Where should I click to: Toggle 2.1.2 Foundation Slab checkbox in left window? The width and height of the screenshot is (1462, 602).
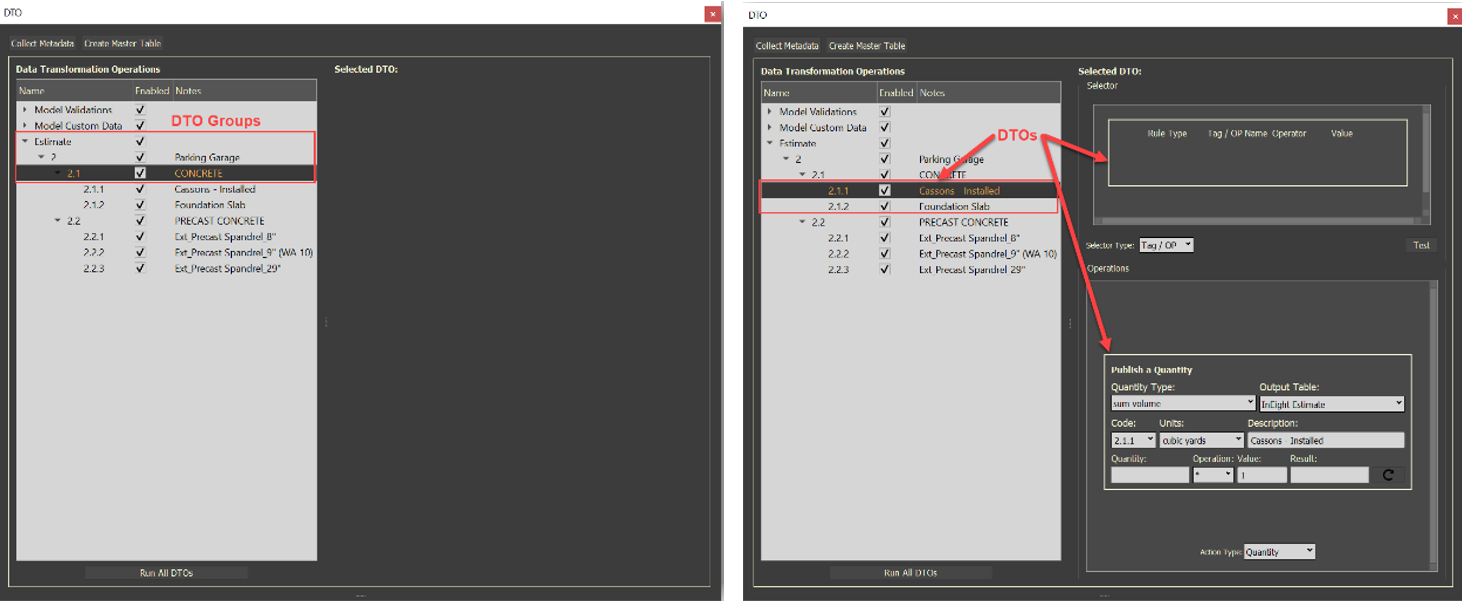[x=140, y=205]
